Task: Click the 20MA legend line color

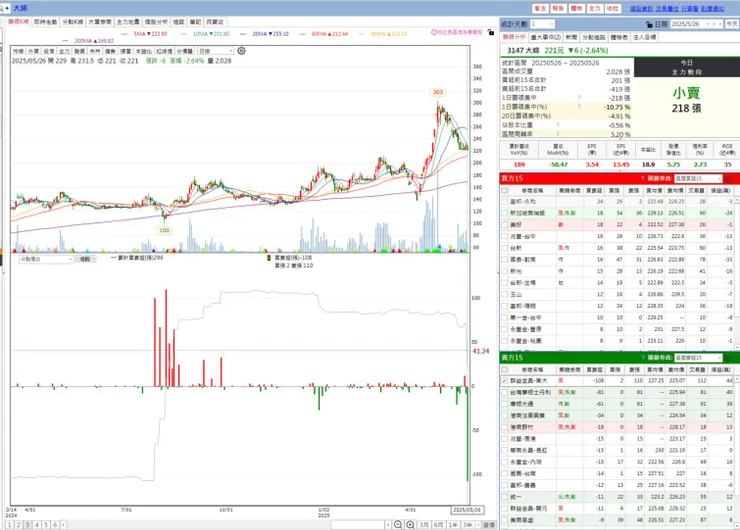Action: click(x=243, y=34)
